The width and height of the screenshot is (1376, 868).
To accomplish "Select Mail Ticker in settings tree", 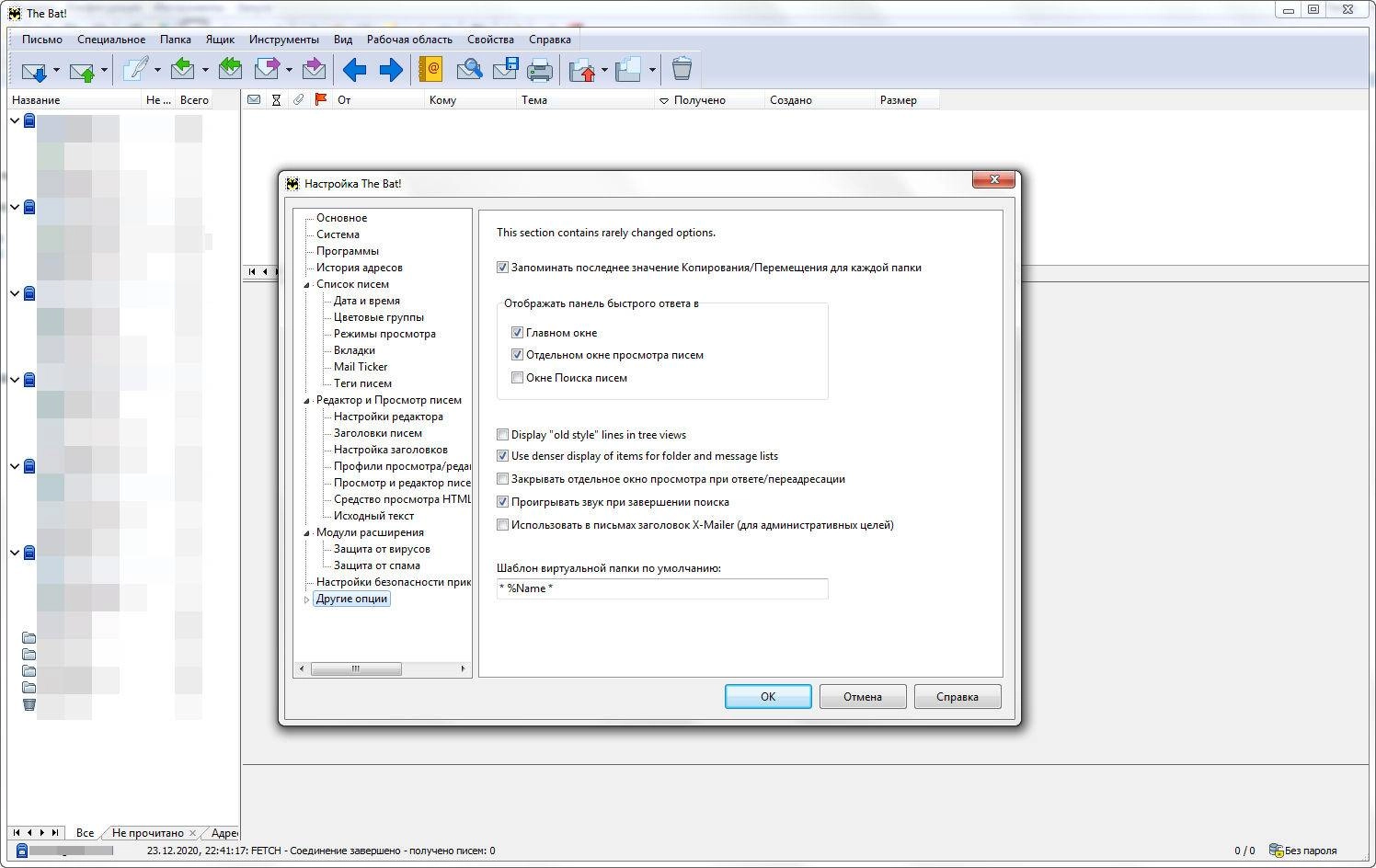I will (x=361, y=367).
